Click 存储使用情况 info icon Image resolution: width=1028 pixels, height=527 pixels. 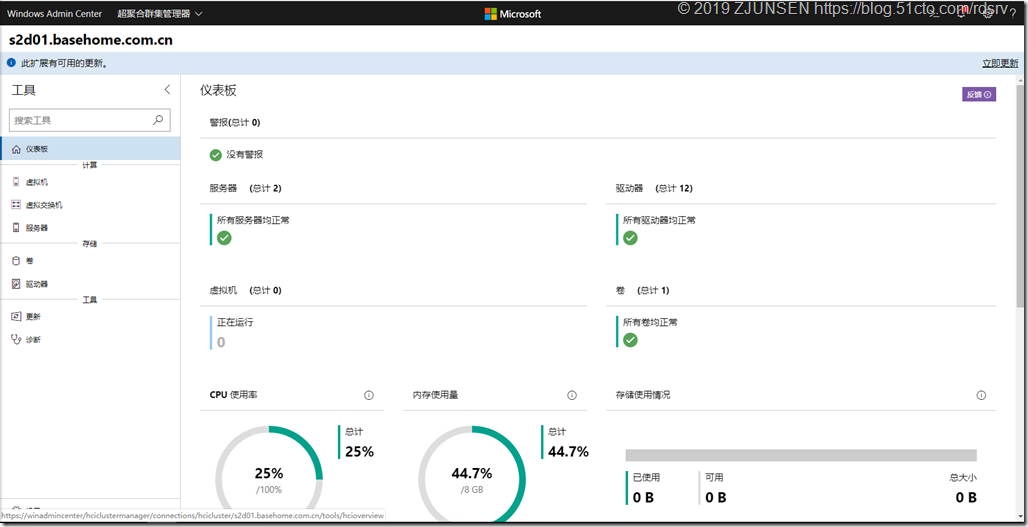[981, 395]
